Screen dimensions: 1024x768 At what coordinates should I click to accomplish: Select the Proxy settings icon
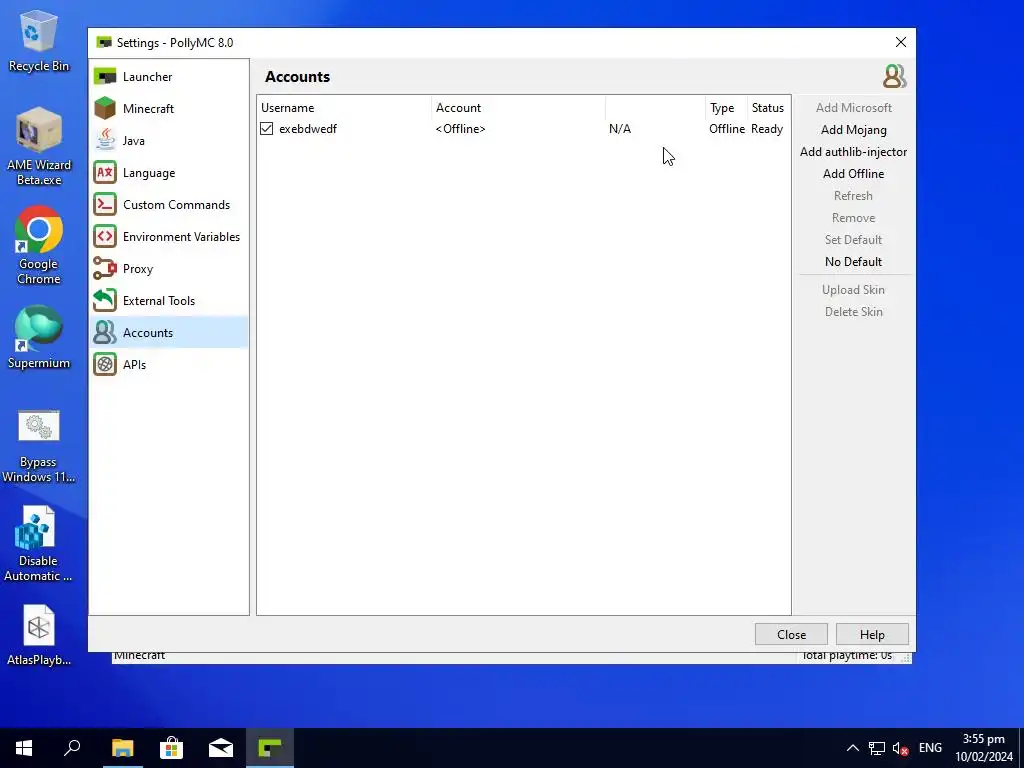104,268
